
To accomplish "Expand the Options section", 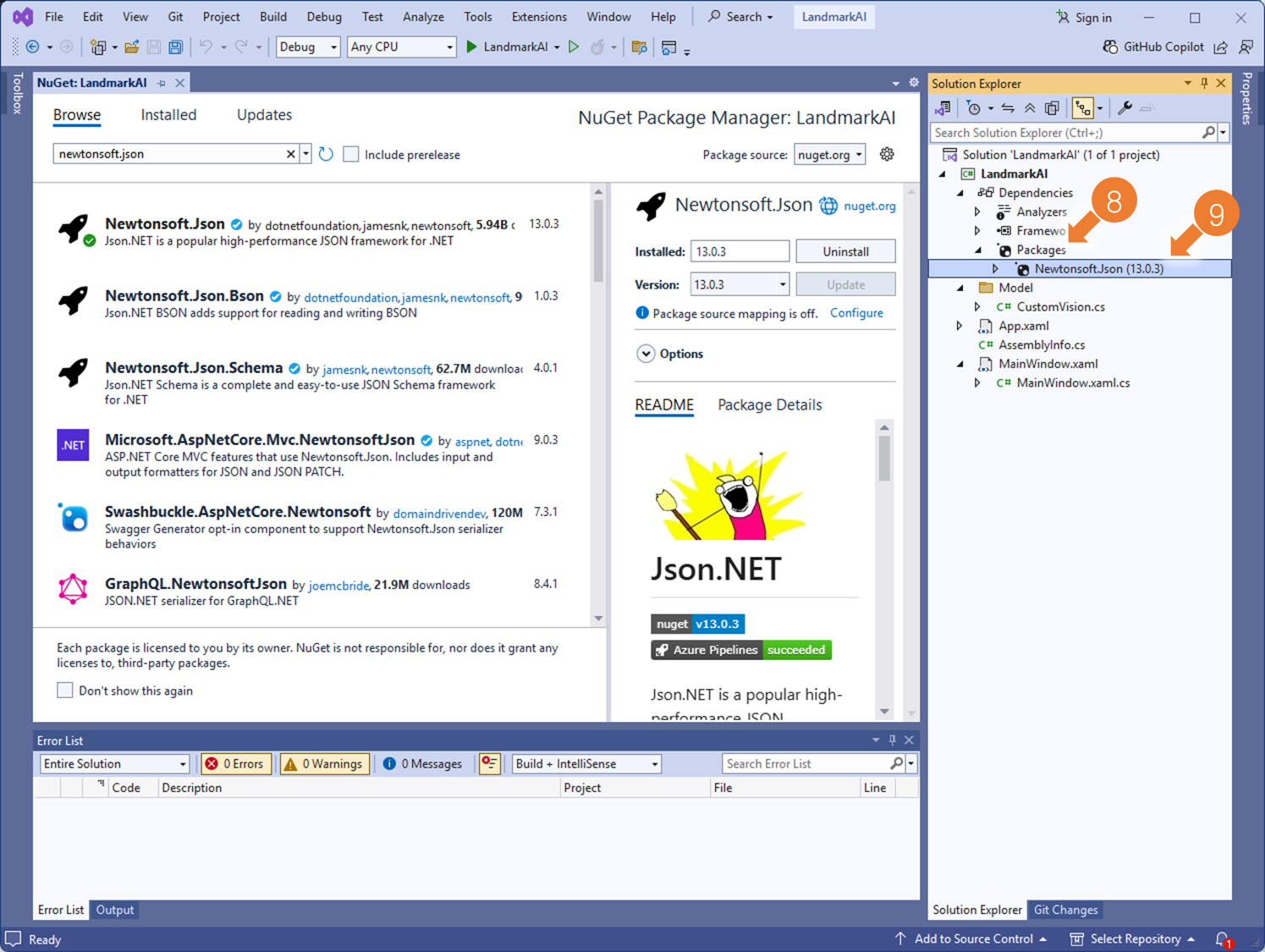I will [646, 354].
